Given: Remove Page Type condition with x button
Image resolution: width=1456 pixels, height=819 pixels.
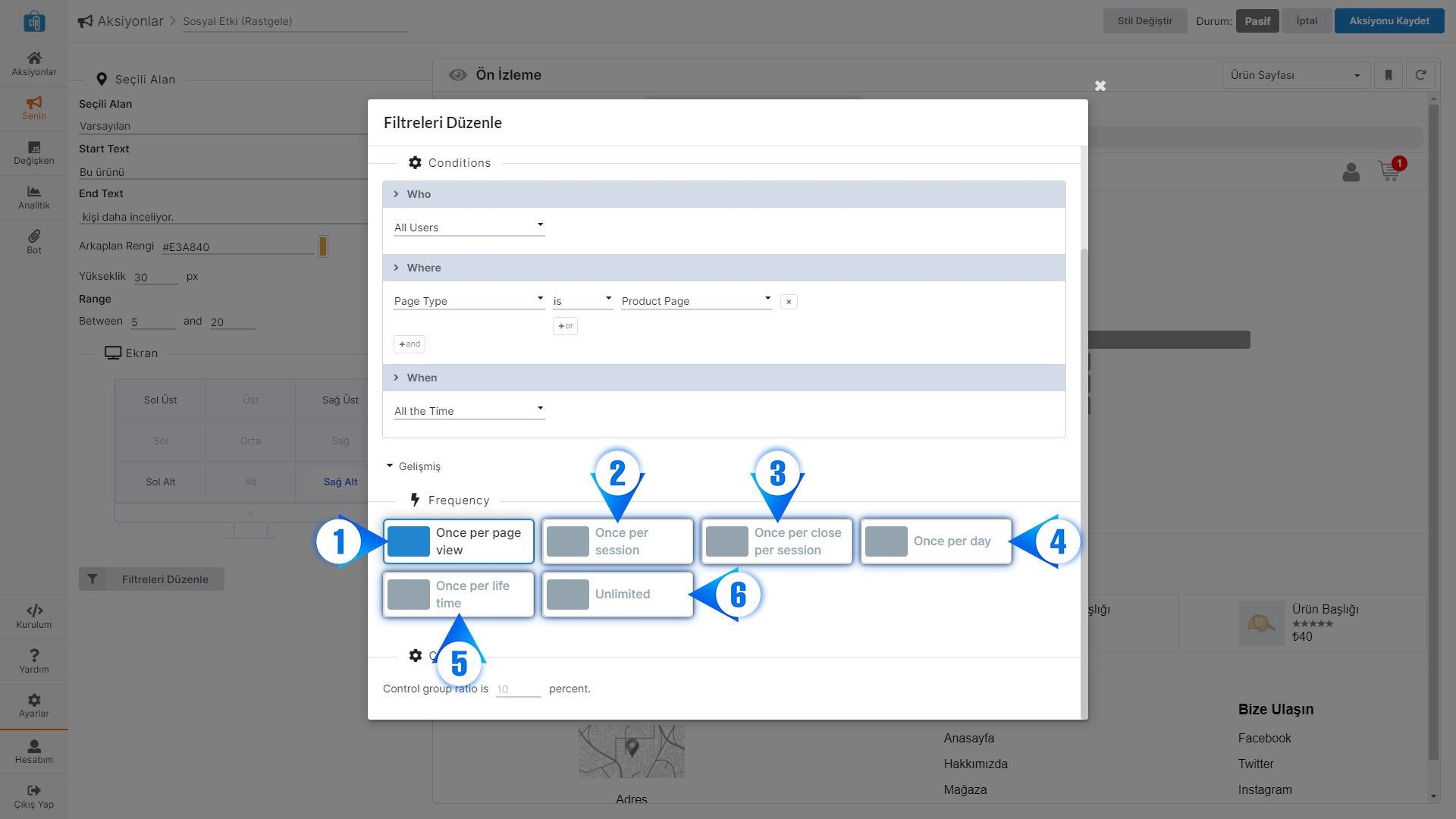Looking at the screenshot, I should [x=789, y=302].
